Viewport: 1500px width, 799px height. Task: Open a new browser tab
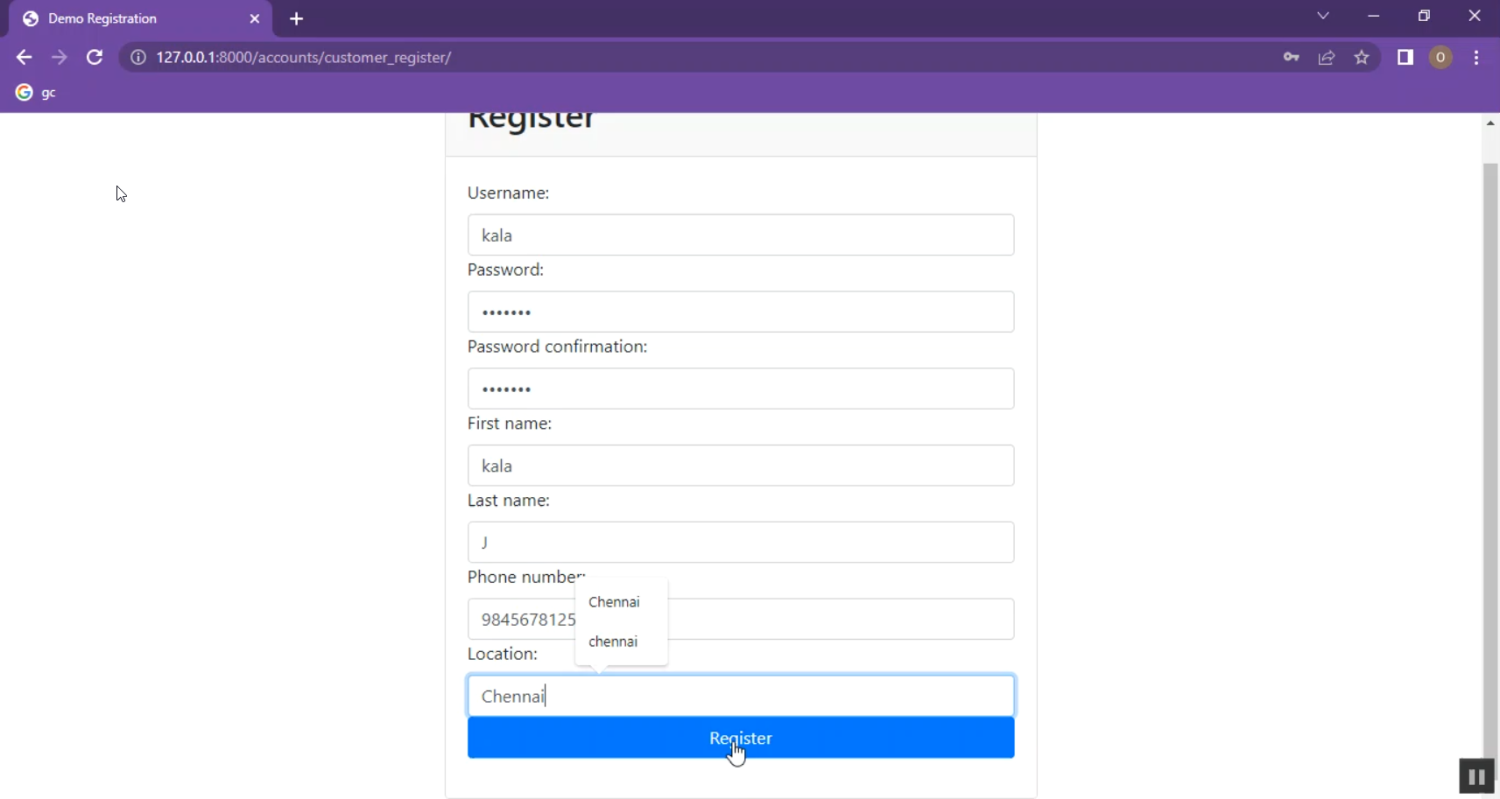coord(296,19)
